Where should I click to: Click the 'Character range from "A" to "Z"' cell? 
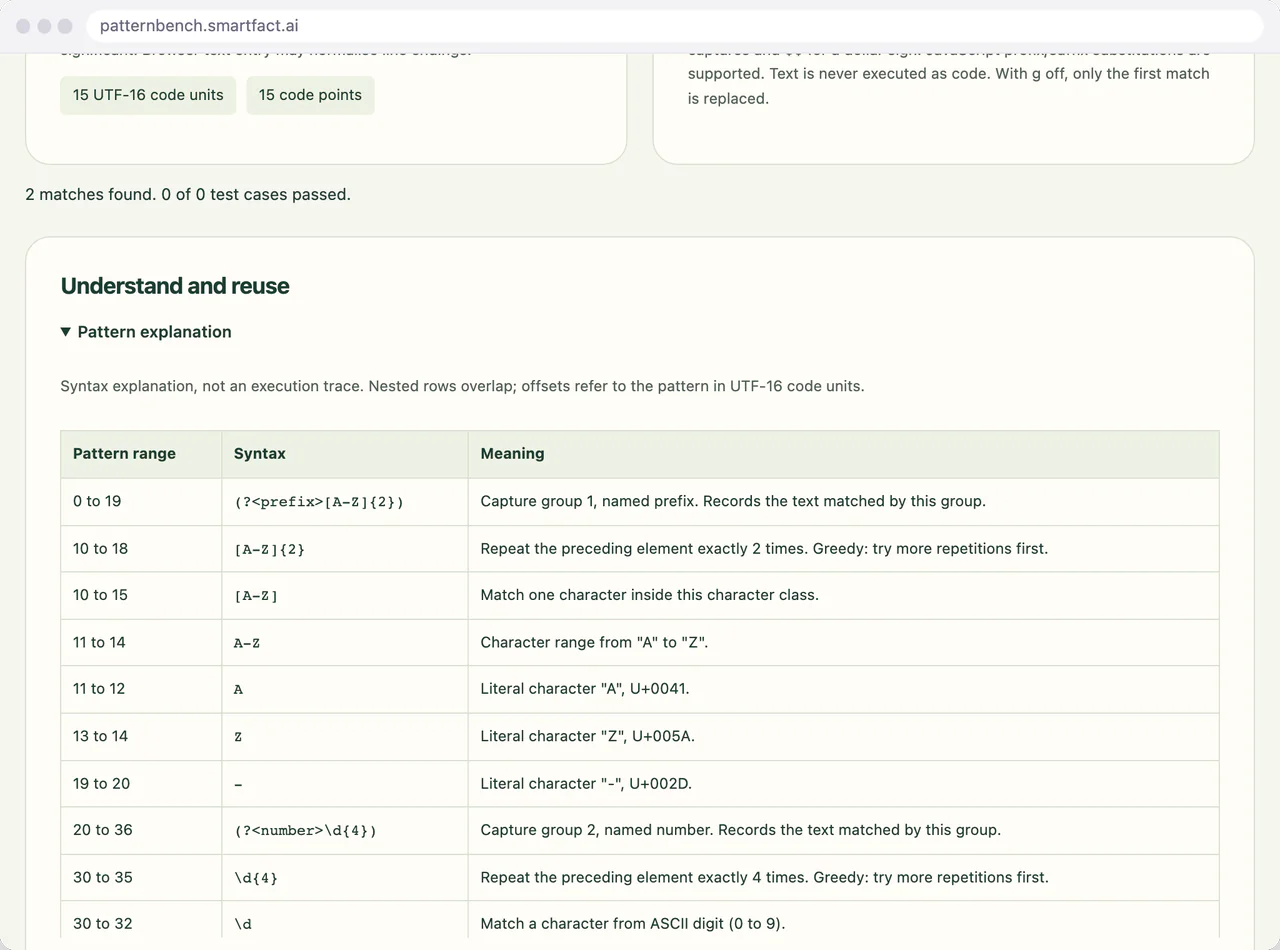(843, 642)
